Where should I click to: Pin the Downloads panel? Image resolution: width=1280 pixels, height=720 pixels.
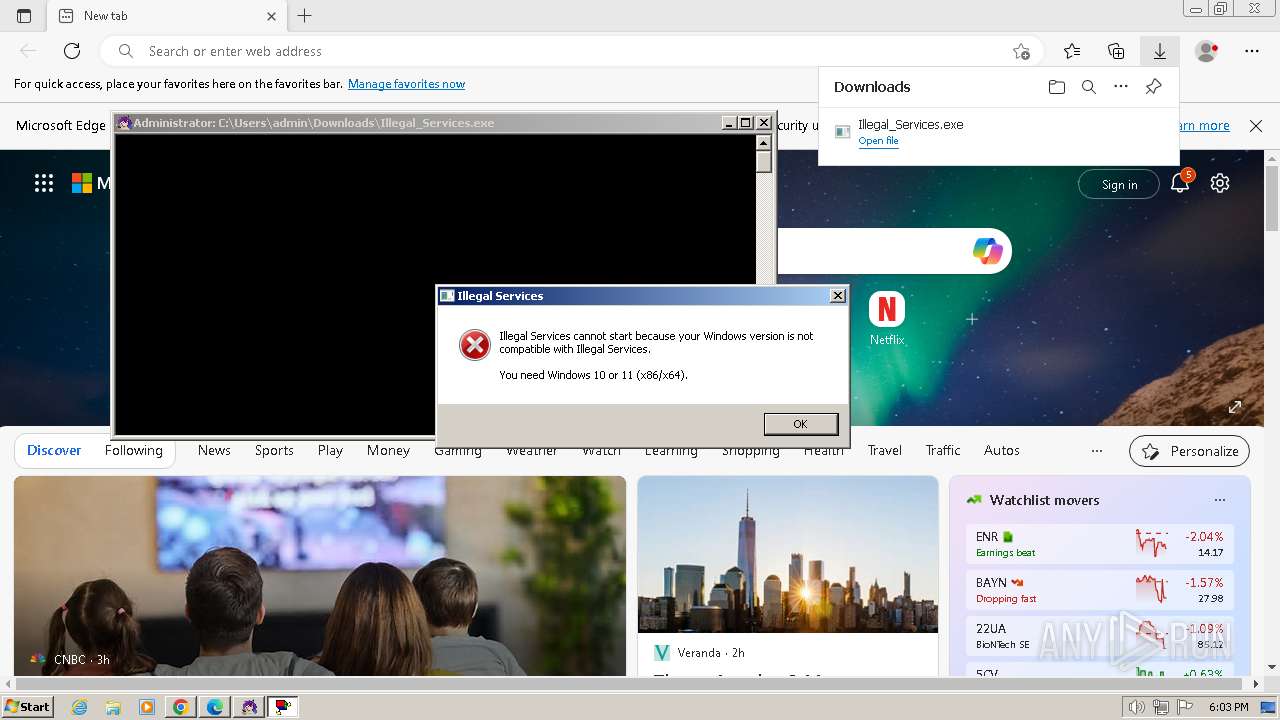(1153, 87)
